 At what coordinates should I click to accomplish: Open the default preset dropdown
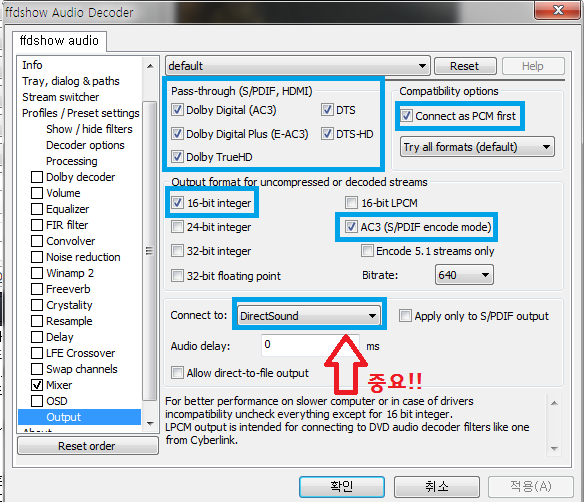coord(298,66)
